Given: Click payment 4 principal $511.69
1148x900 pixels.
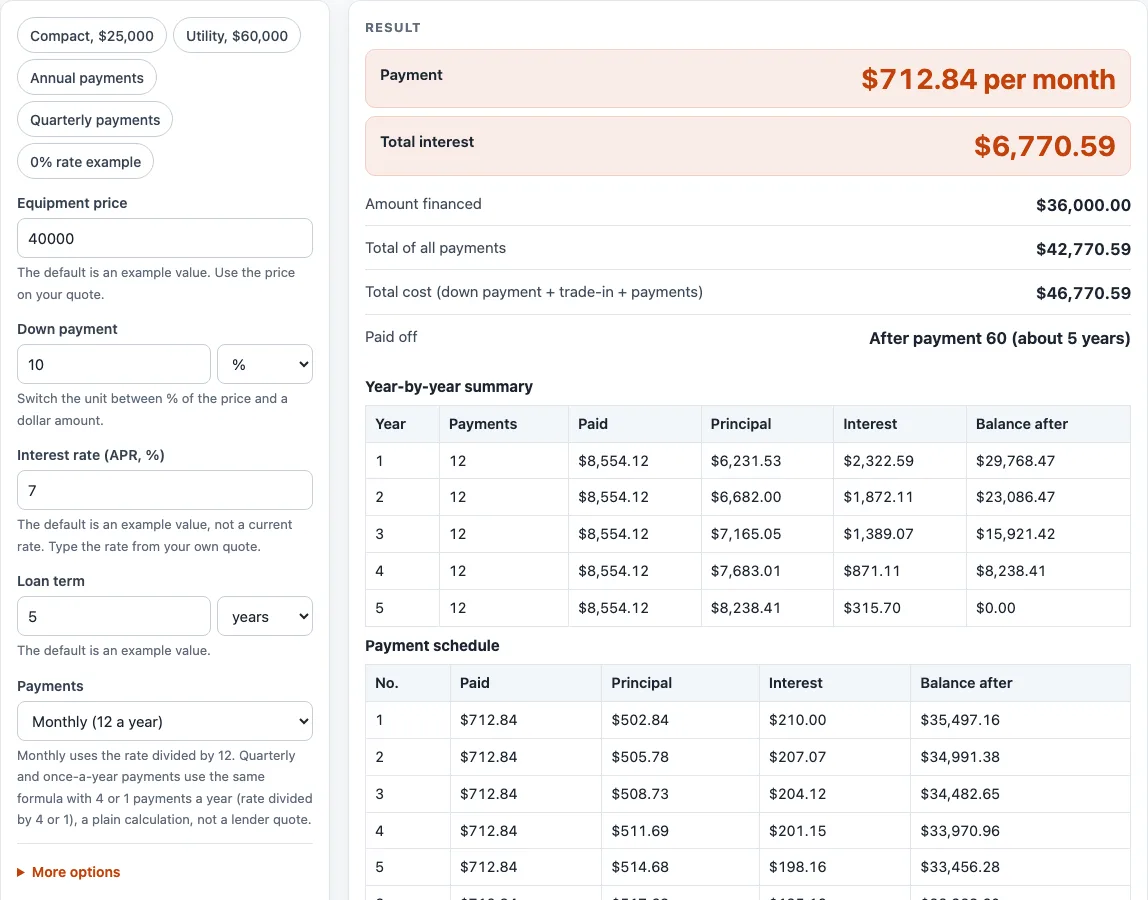Looking at the screenshot, I should pyautogui.click(x=640, y=830).
